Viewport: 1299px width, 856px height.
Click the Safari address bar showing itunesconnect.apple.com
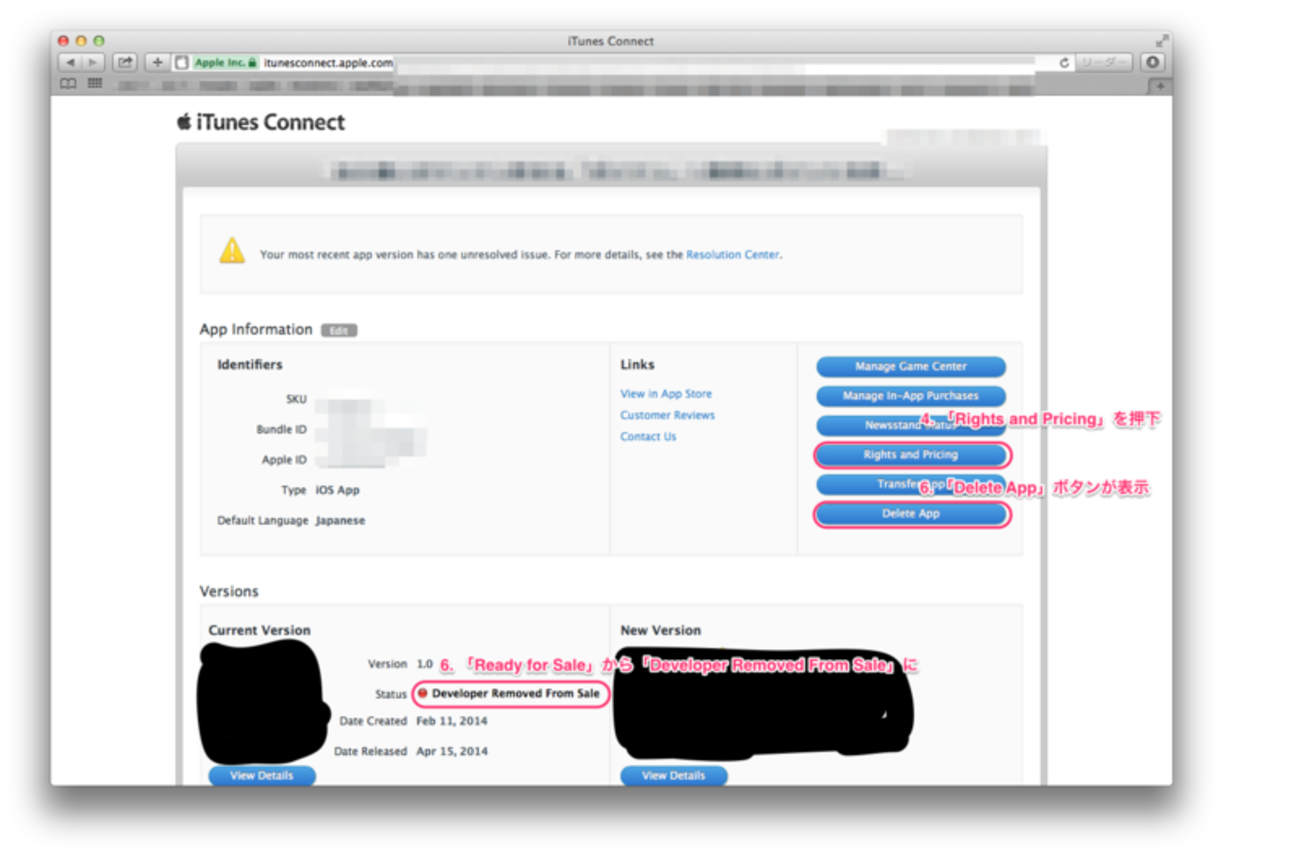point(623,62)
